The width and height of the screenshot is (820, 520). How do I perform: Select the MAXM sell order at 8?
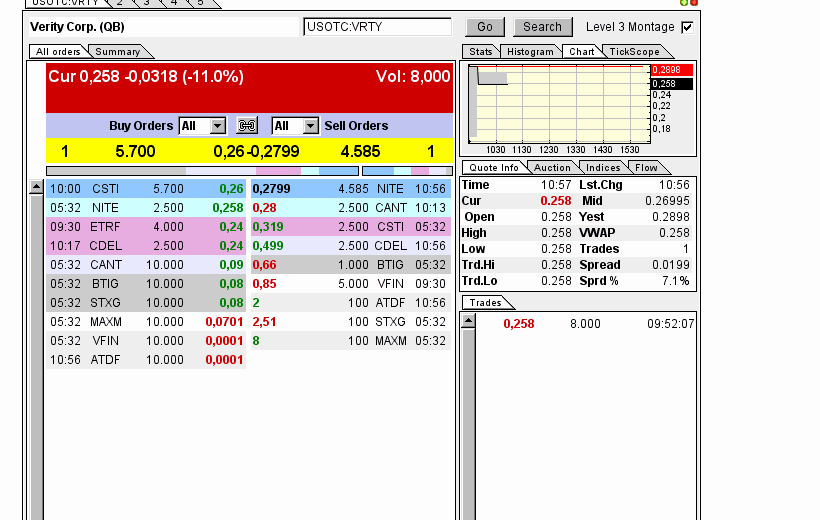pyautogui.click(x=351, y=341)
